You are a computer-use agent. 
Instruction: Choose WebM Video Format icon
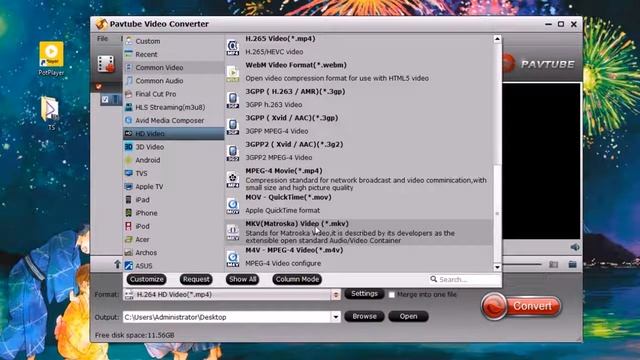233,74
